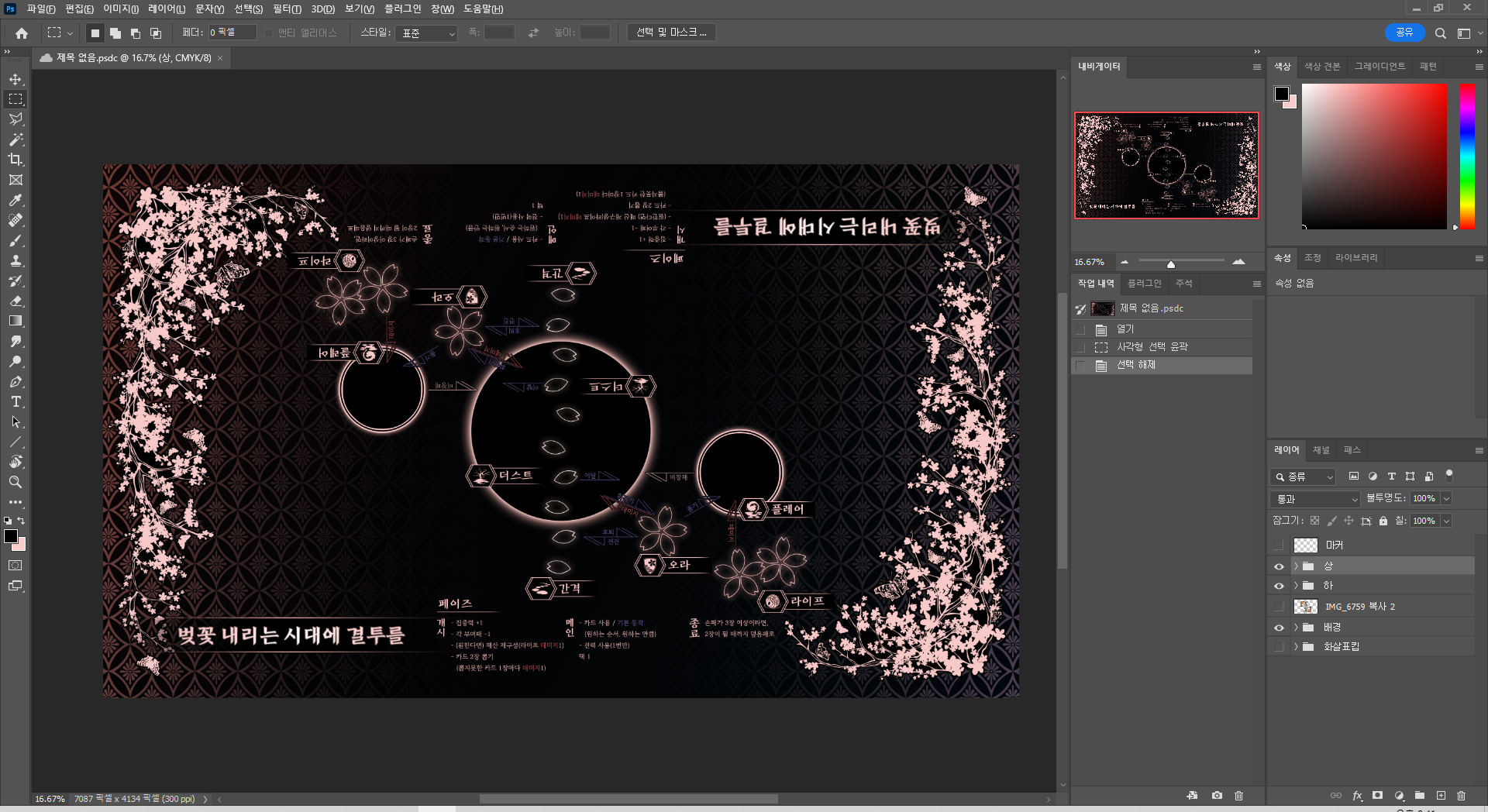Hide the 배경 layer group
This screenshot has height=812, width=1488.
[1279, 628]
